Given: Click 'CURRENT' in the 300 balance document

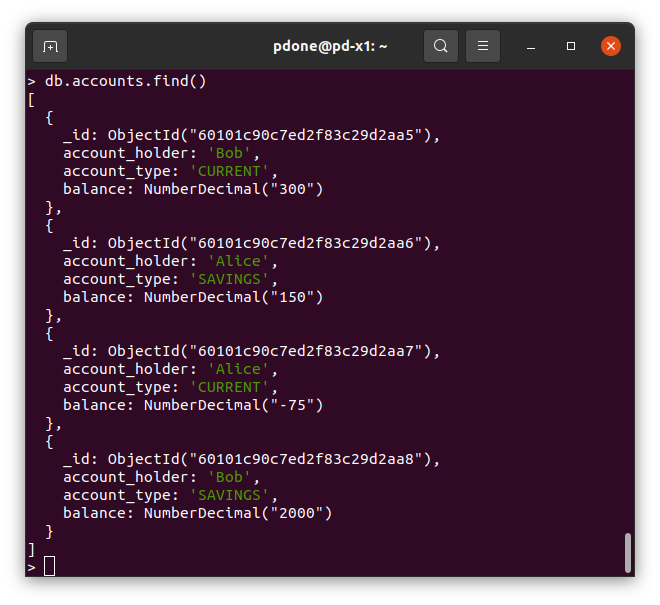Looking at the screenshot, I should [x=229, y=171].
